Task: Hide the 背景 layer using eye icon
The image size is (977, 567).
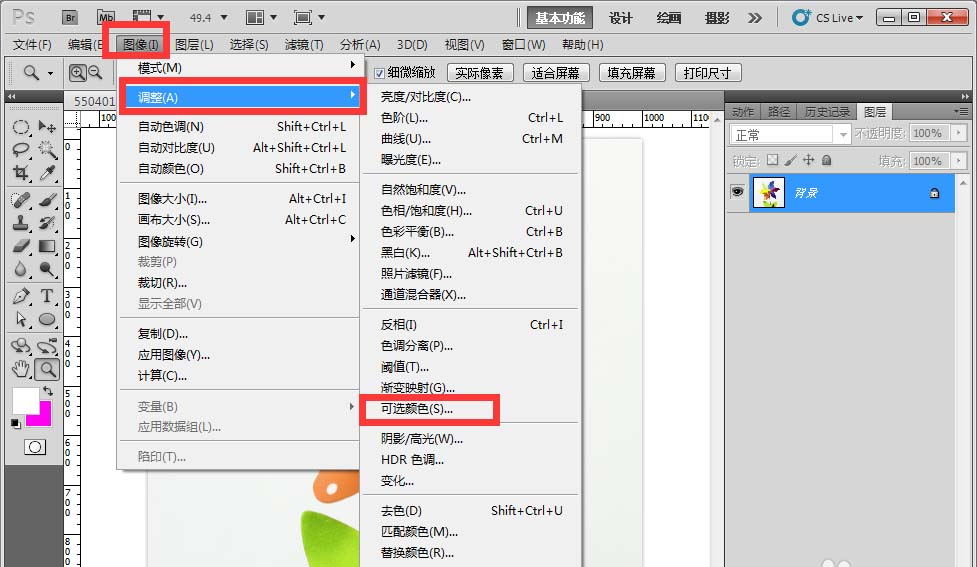Action: [x=737, y=193]
